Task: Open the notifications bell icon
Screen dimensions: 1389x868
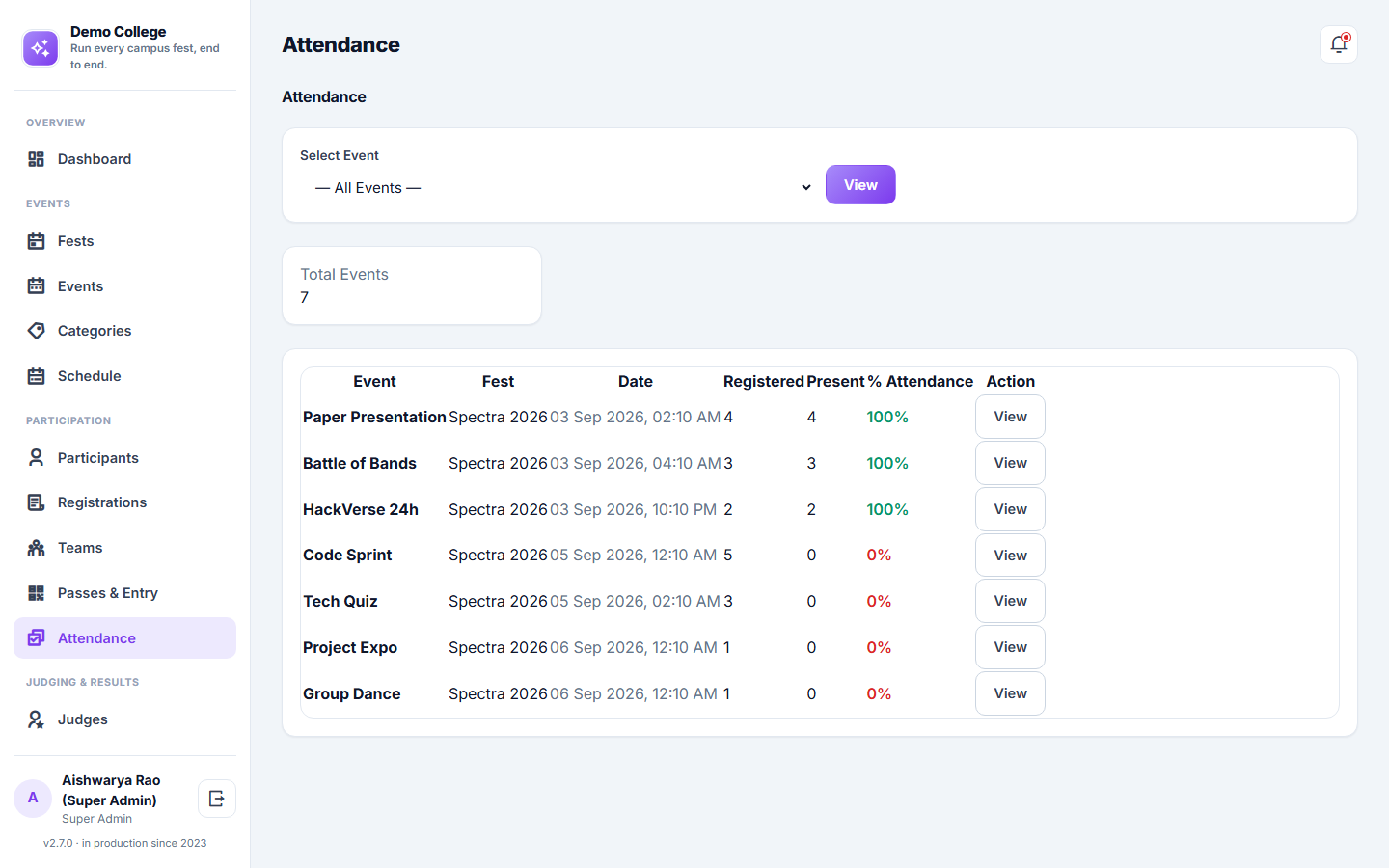Action: click(1339, 44)
